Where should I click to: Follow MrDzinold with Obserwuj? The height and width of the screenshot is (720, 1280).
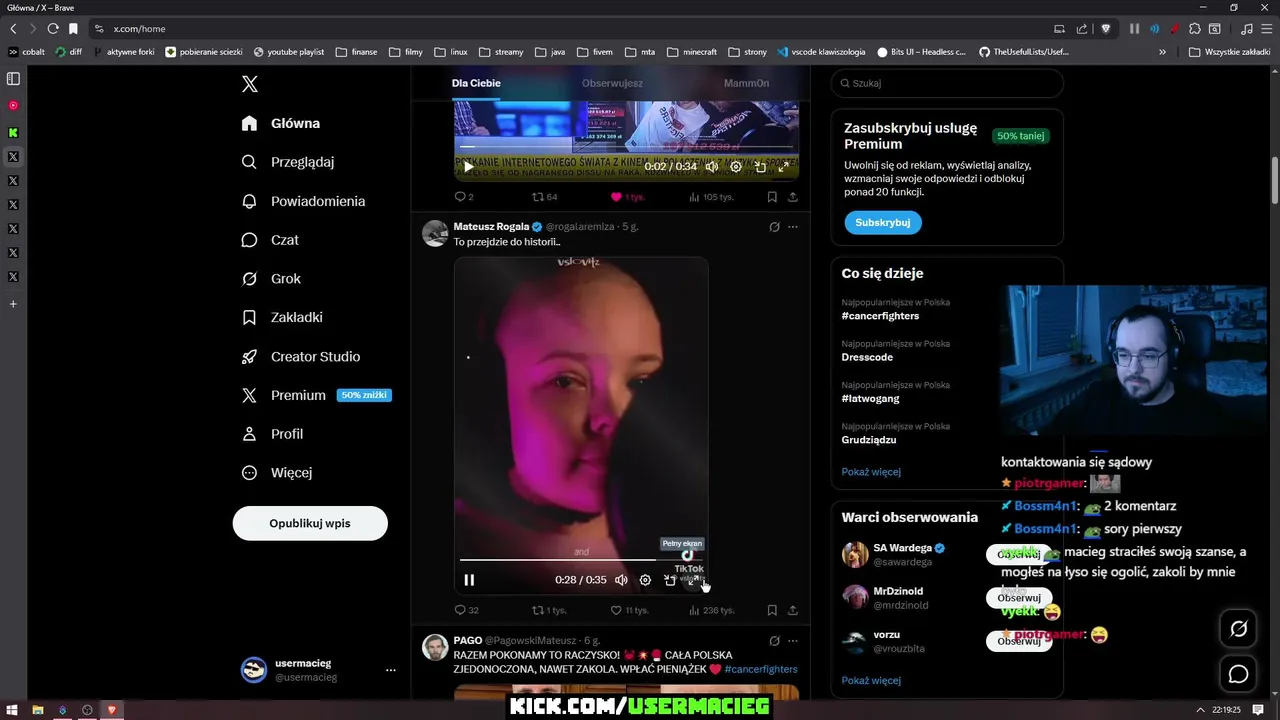tap(1019, 598)
